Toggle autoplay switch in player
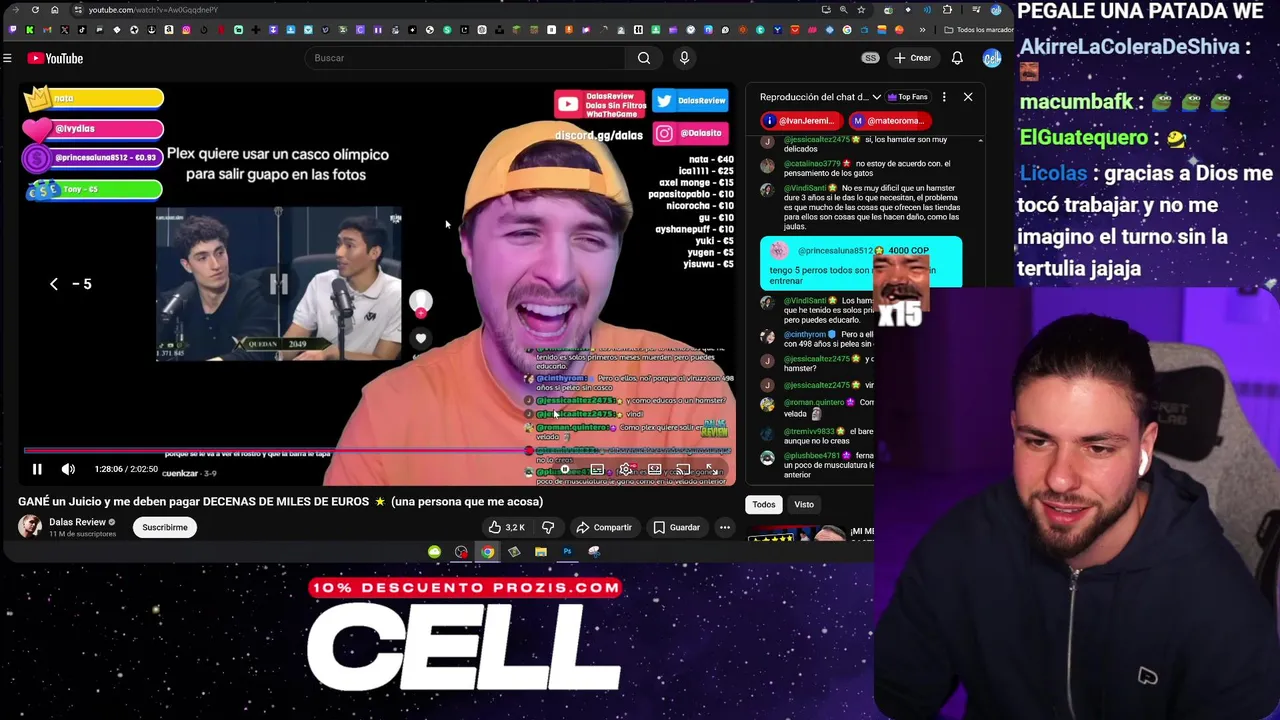Screen dimensions: 1280x720 tap(566, 469)
